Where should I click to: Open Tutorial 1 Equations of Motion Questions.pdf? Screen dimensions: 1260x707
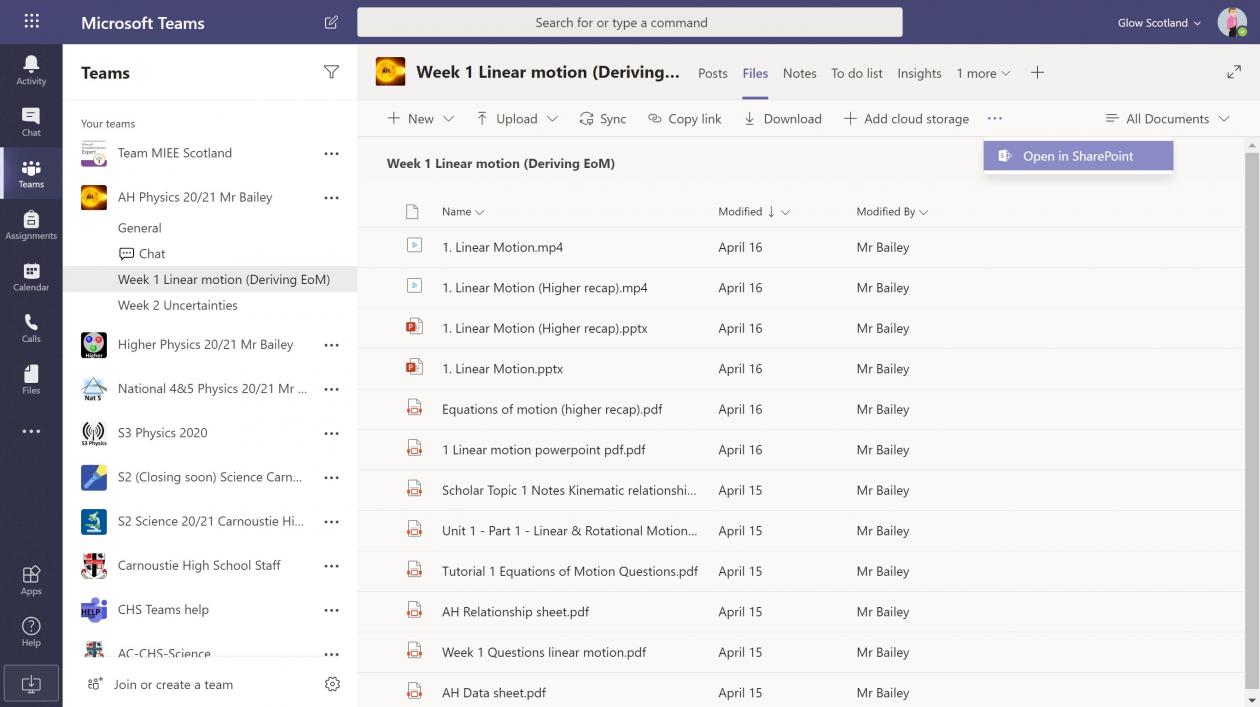click(x=570, y=571)
